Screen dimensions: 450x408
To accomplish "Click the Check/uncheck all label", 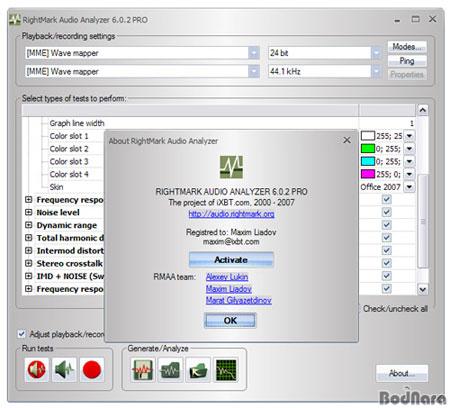I will [x=395, y=309].
